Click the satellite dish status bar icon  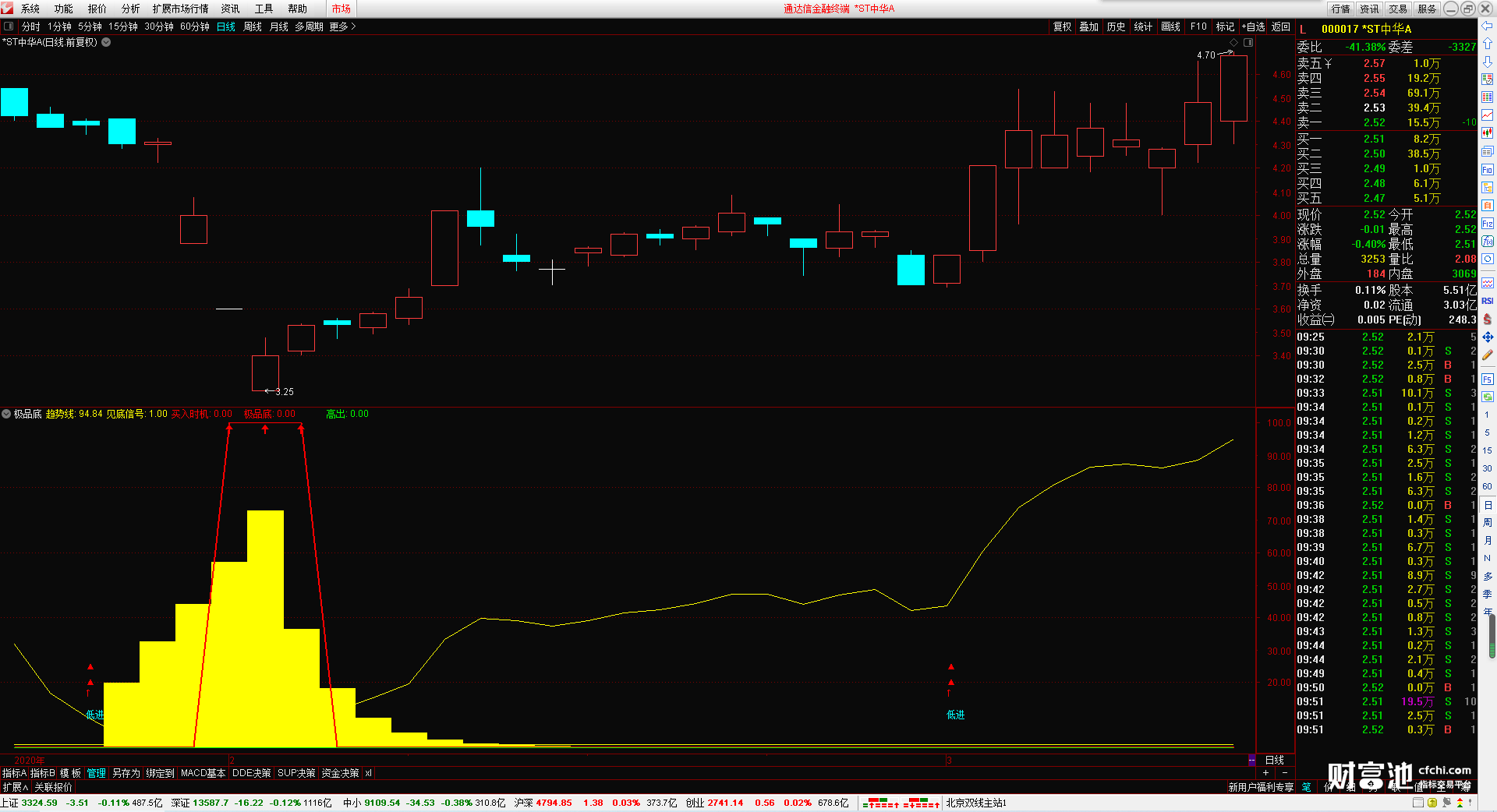tap(1447, 803)
